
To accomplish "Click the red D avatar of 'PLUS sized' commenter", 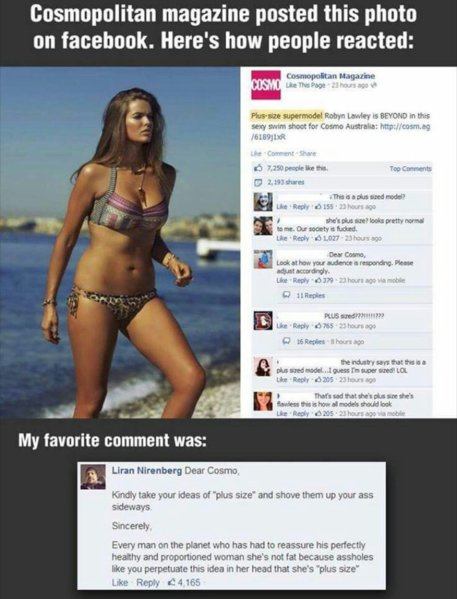I will pos(263,321).
